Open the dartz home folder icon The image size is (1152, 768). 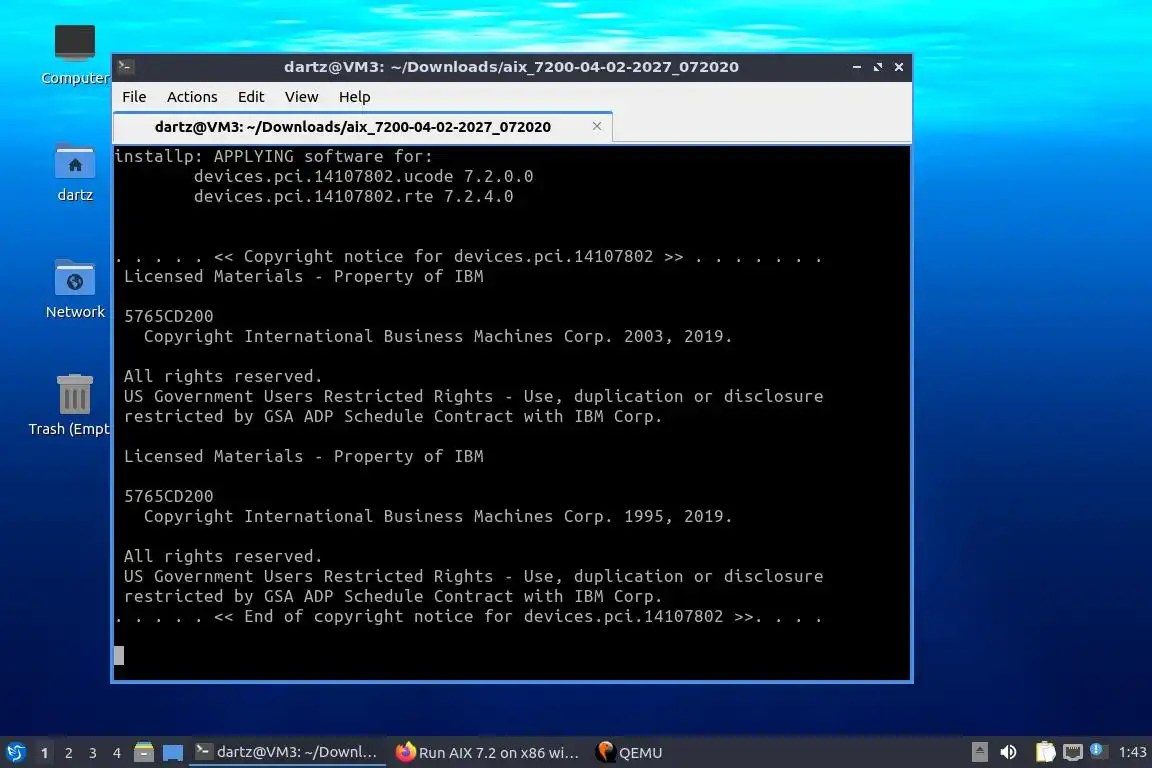tap(75, 173)
